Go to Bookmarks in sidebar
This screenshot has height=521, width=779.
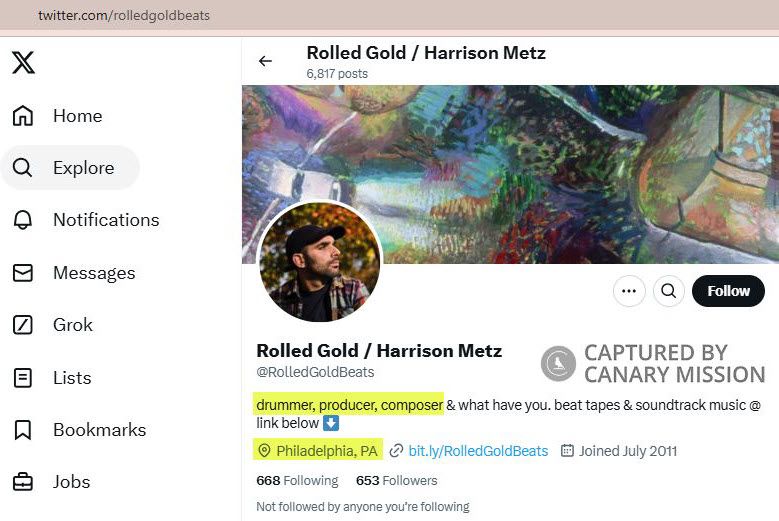79,430
